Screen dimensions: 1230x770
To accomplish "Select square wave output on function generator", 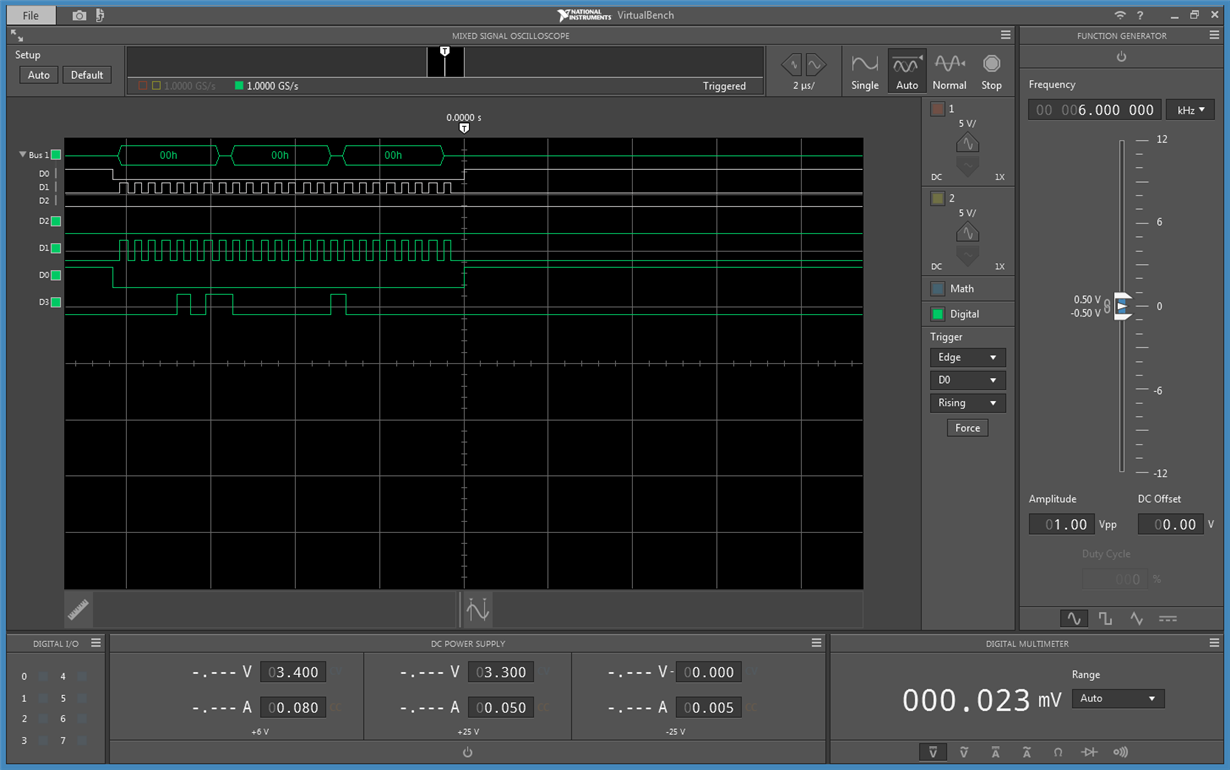I will [x=1105, y=619].
